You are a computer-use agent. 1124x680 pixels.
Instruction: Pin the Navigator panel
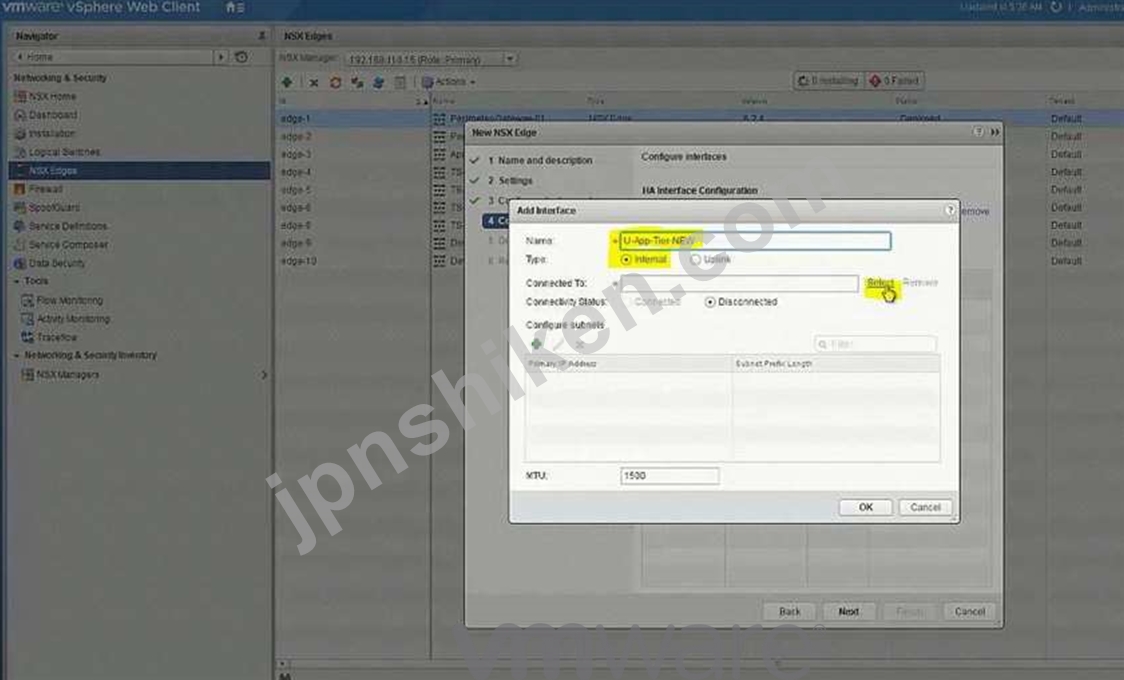click(x=262, y=35)
